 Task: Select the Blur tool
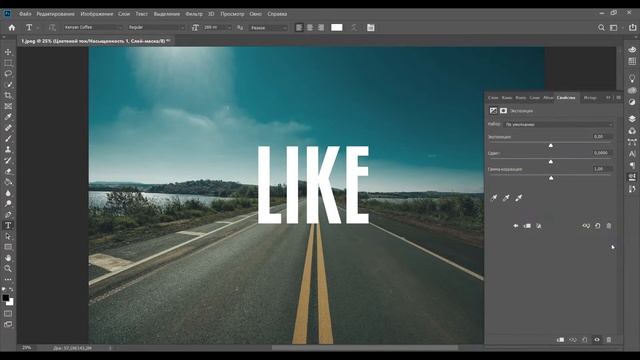coord(8,193)
